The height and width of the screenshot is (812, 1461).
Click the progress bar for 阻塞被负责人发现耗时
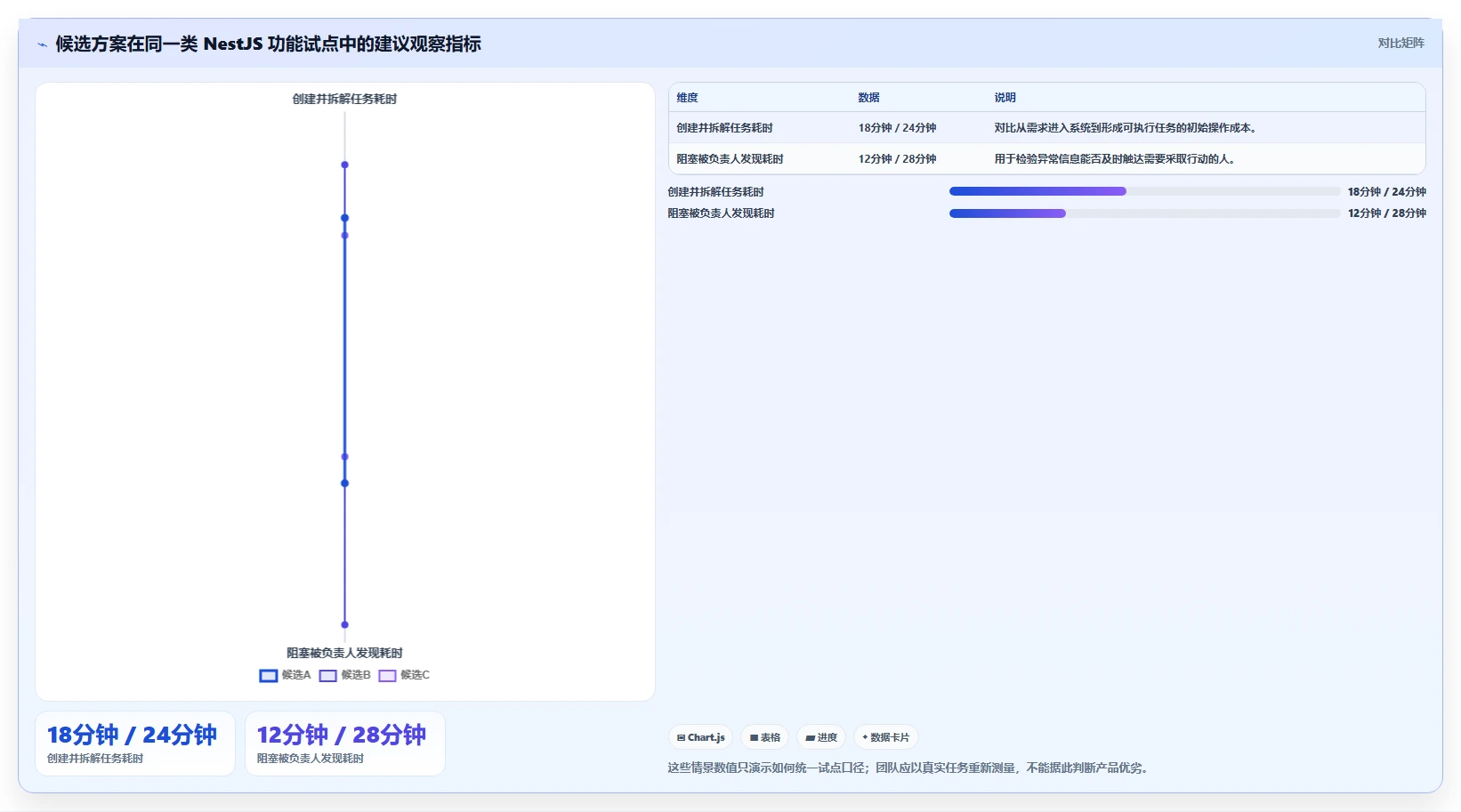click(x=1144, y=213)
